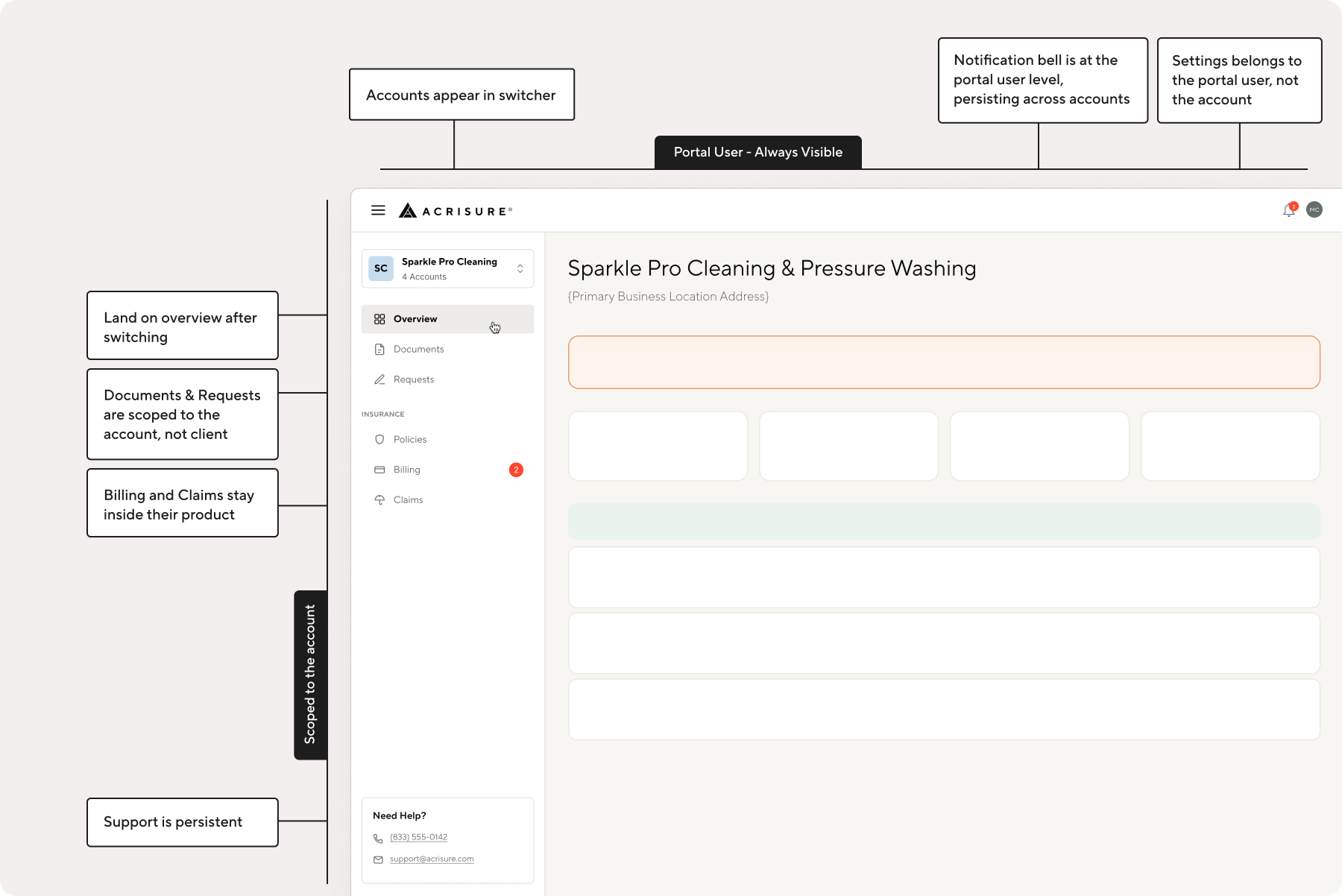1342x896 pixels.
Task: Go to Policies
Action: [x=447, y=440]
